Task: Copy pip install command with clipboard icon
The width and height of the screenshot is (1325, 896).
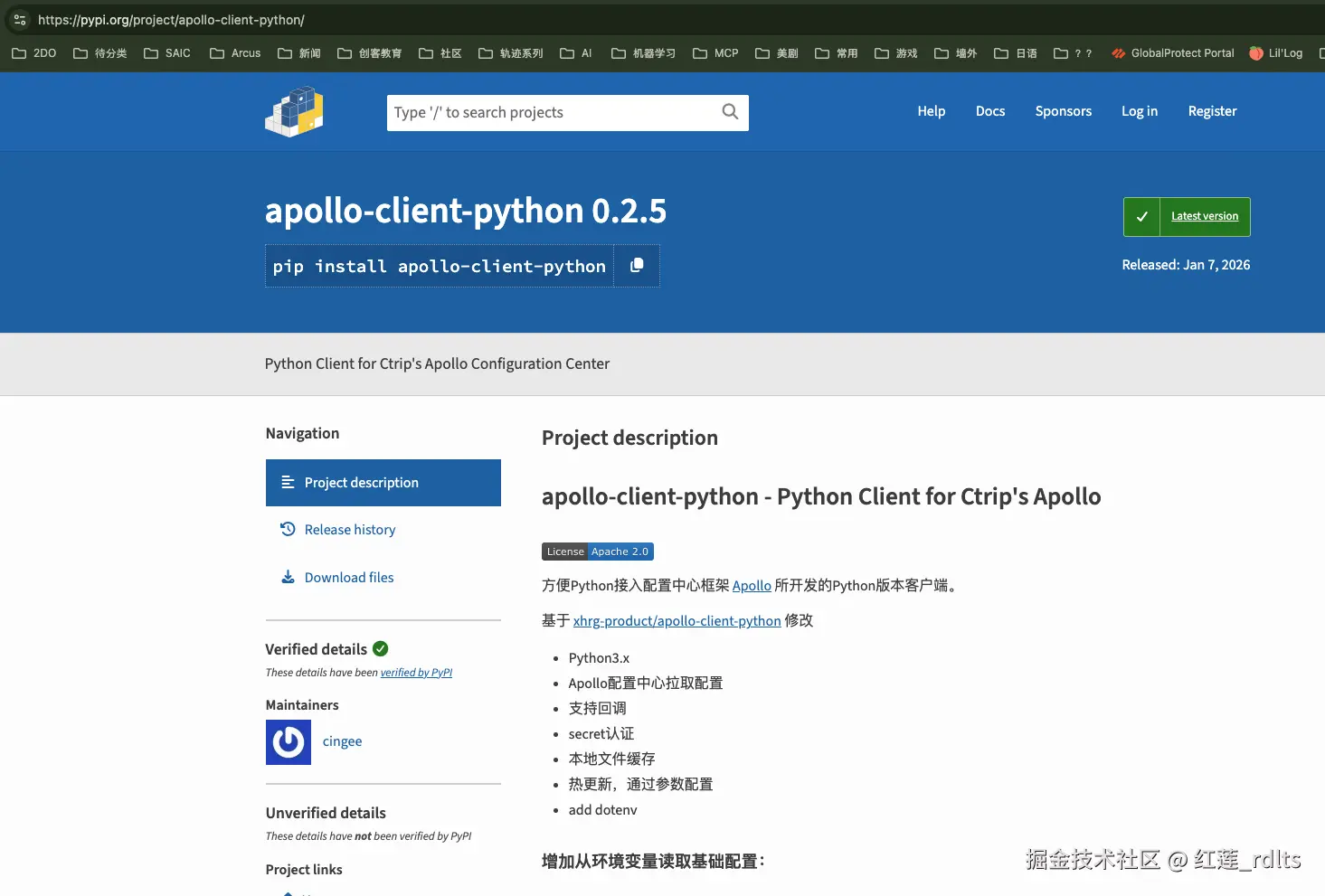Action: tap(637, 266)
